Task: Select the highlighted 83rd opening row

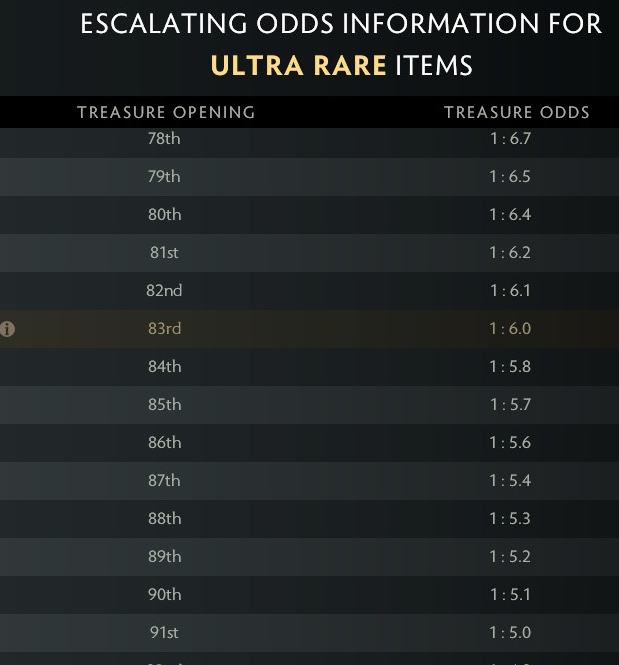Action: point(310,329)
